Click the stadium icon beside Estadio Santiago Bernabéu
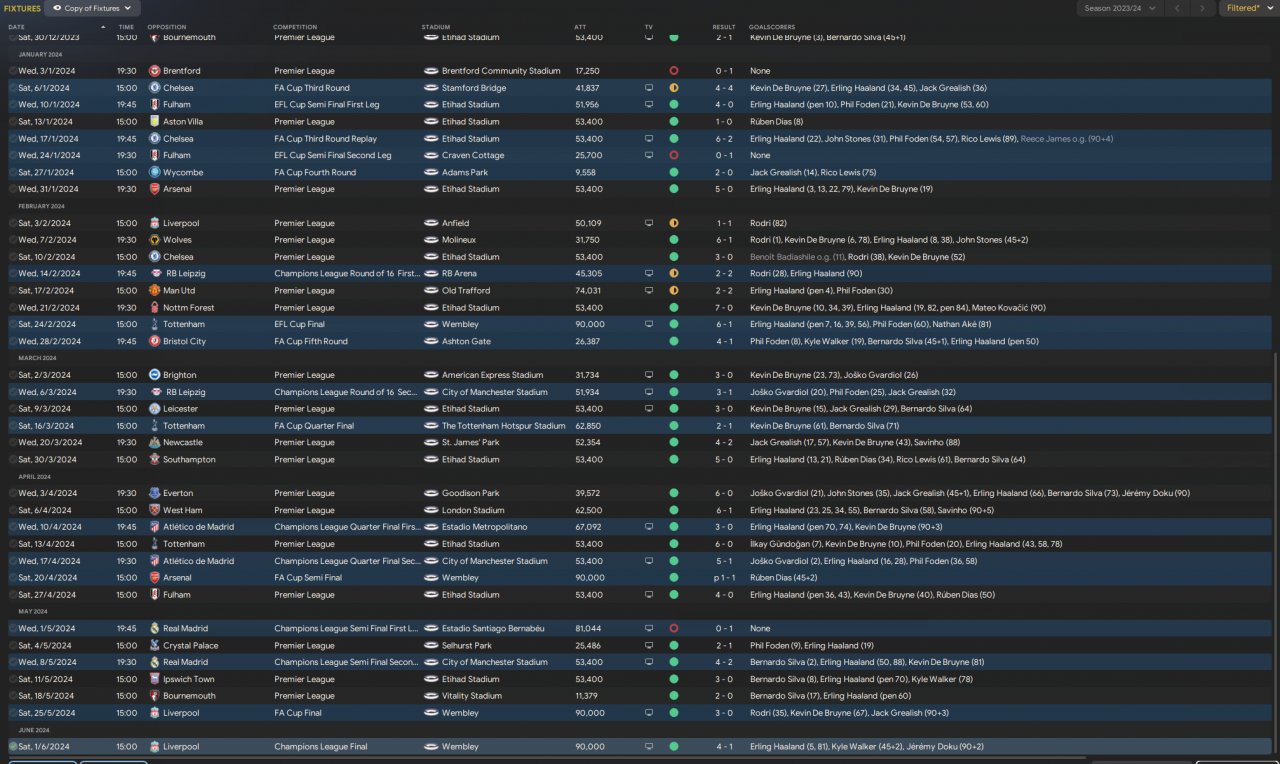Viewport: 1280px width, 764px height. 431,628
